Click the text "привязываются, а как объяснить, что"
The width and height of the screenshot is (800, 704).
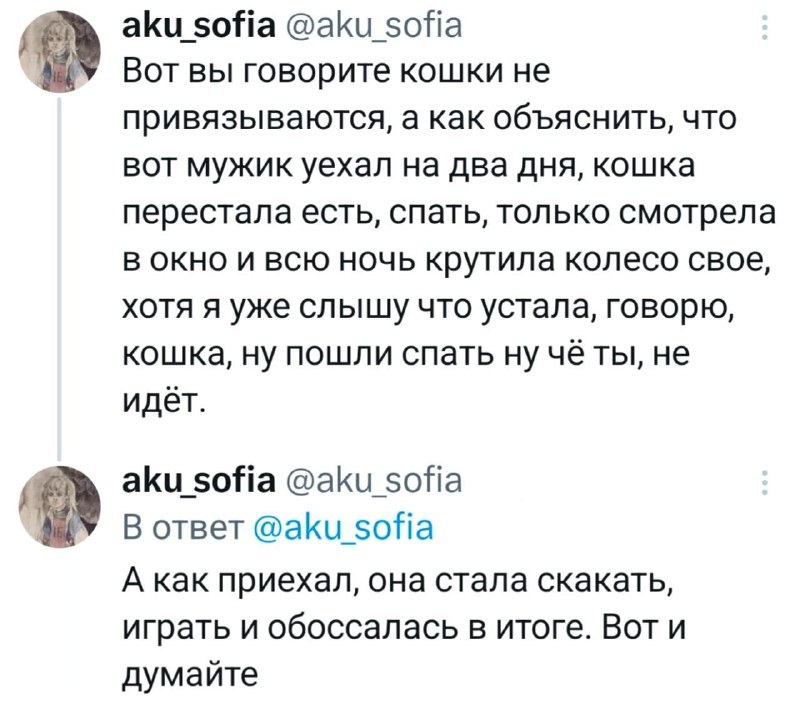pyautogui.click(x=415, y=119)
